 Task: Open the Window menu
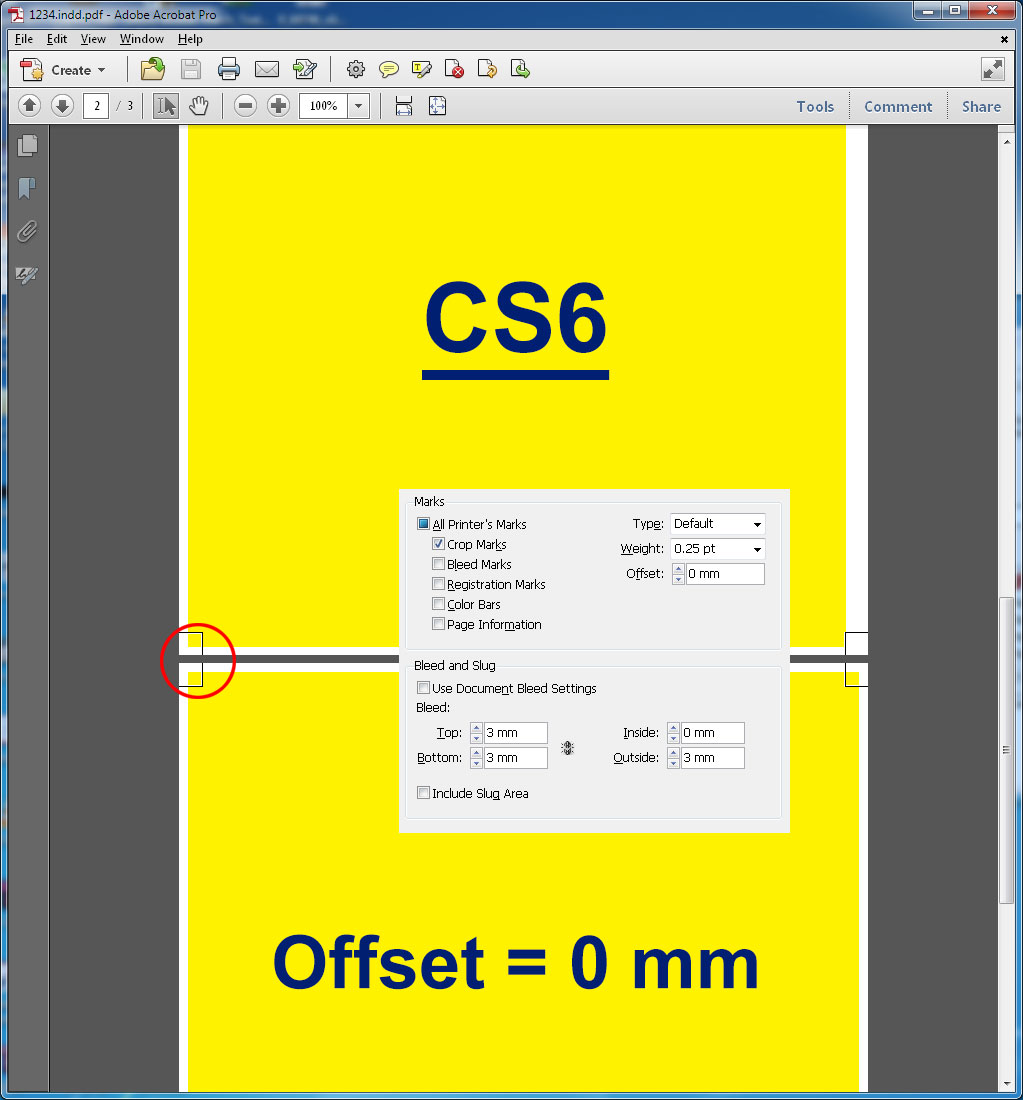coord(141,39)
